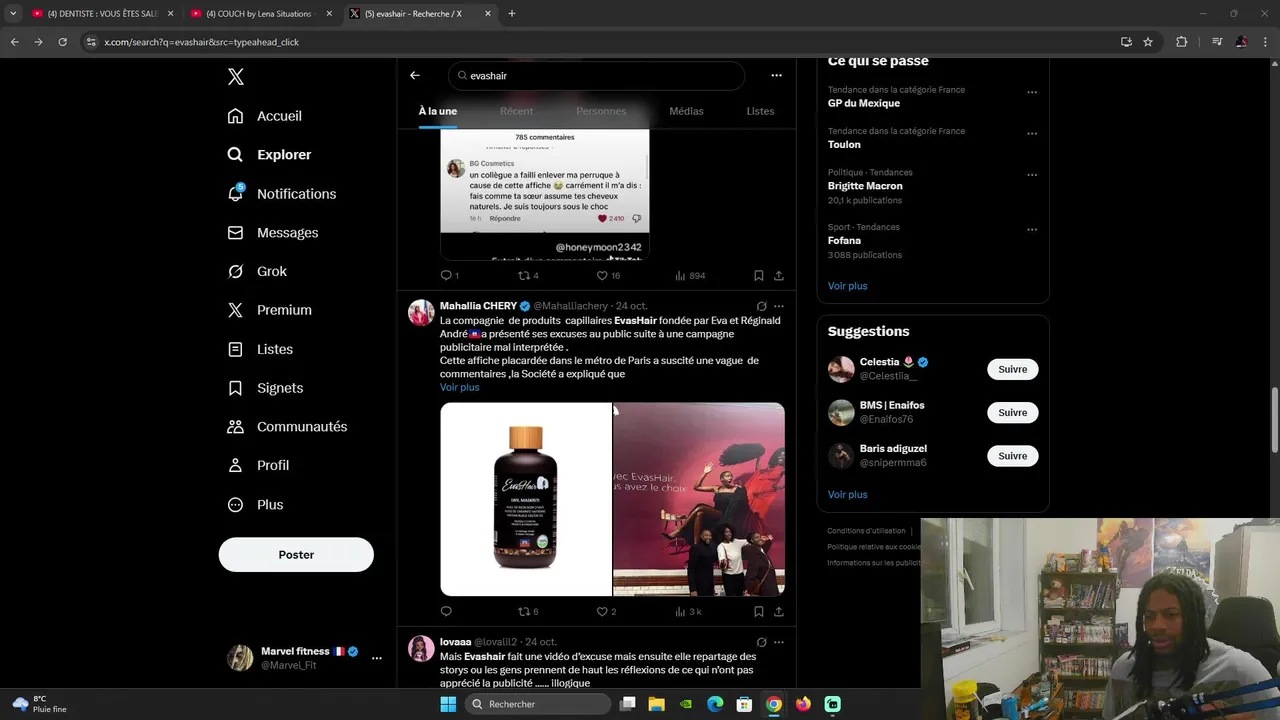The image size is (1280, 720).
Task: Click Voir plus under Suggestions
Action: 847,494
